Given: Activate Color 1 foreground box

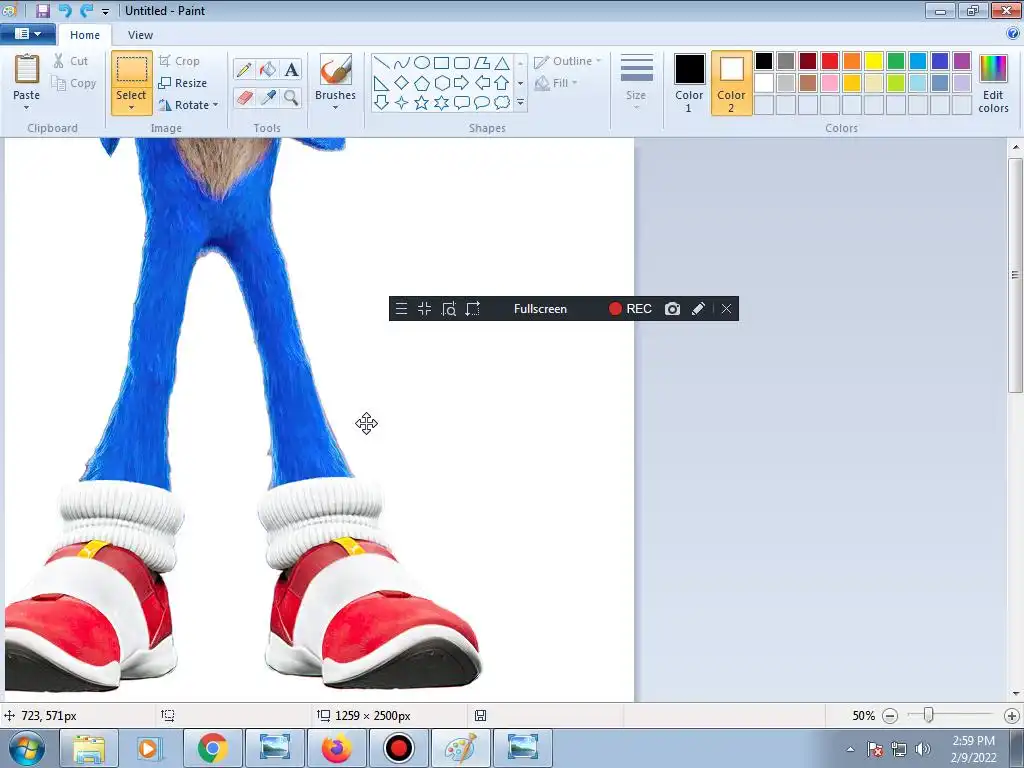Looking at the screenshot, I should coord(690,84).
